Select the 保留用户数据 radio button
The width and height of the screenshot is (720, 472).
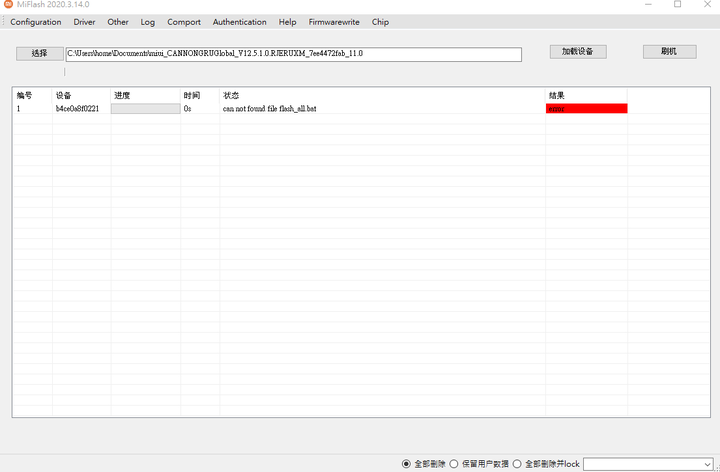(454, 464)
